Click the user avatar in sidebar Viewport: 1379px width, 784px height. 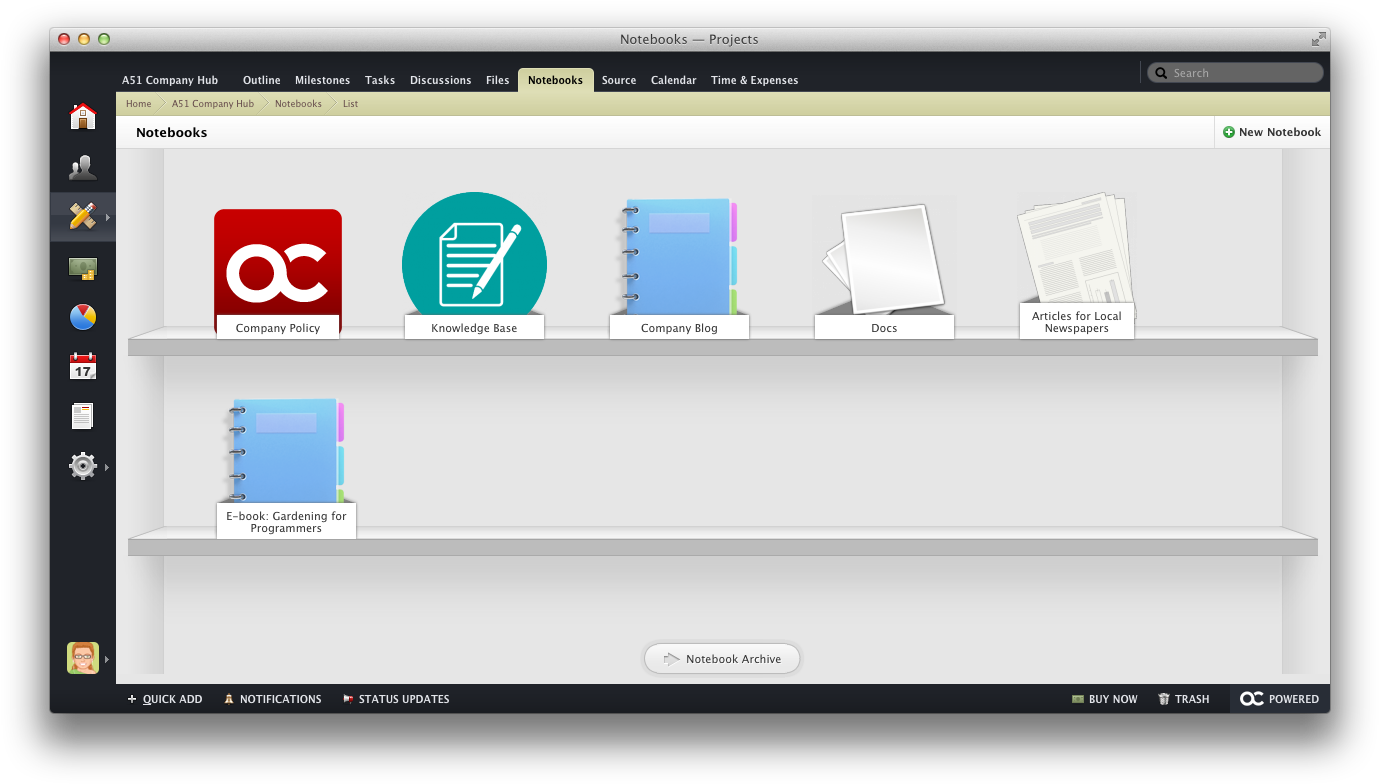(83, 658)
